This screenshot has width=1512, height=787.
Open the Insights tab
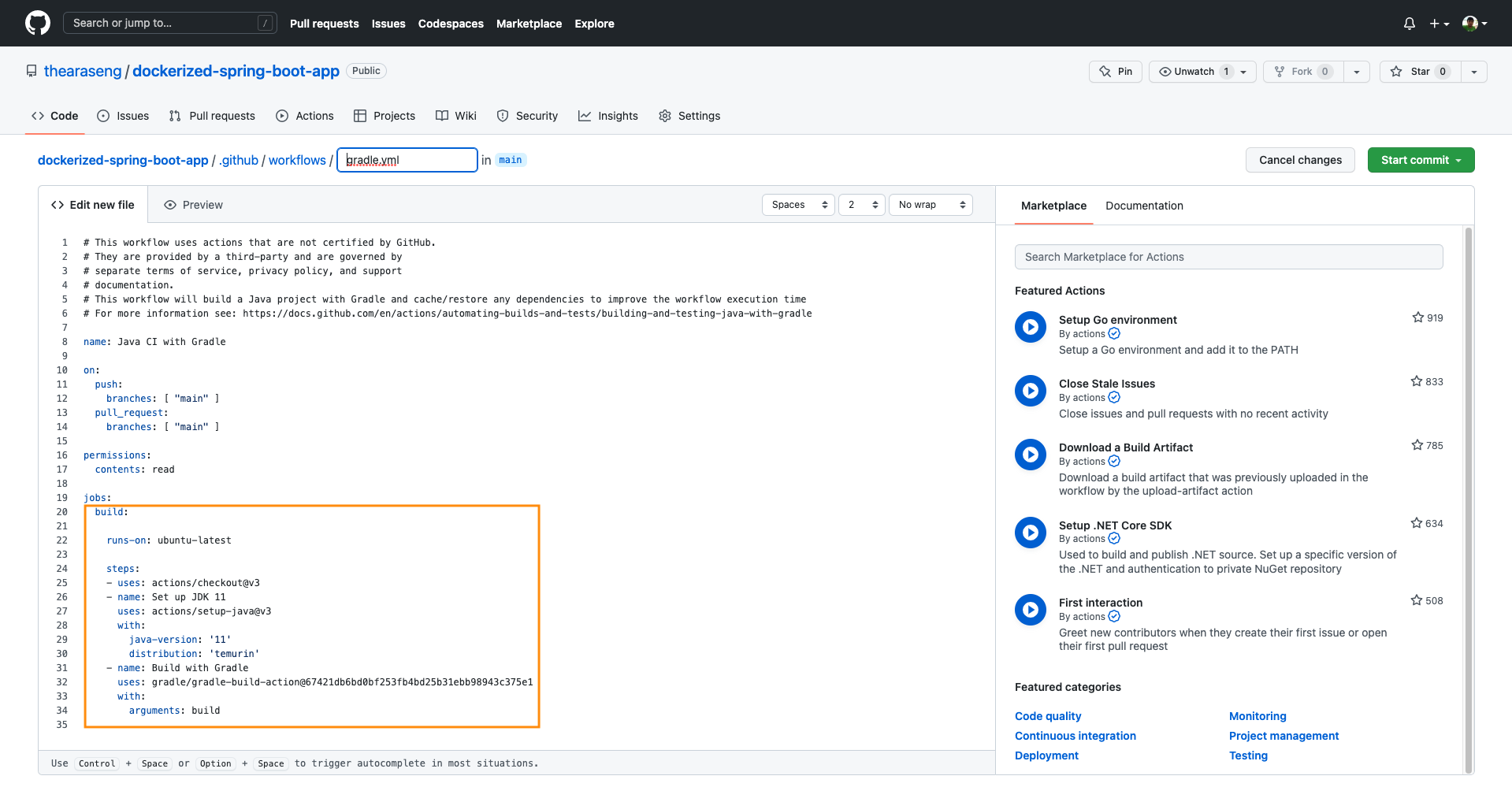pyautogui.click(x=608, y=116)
